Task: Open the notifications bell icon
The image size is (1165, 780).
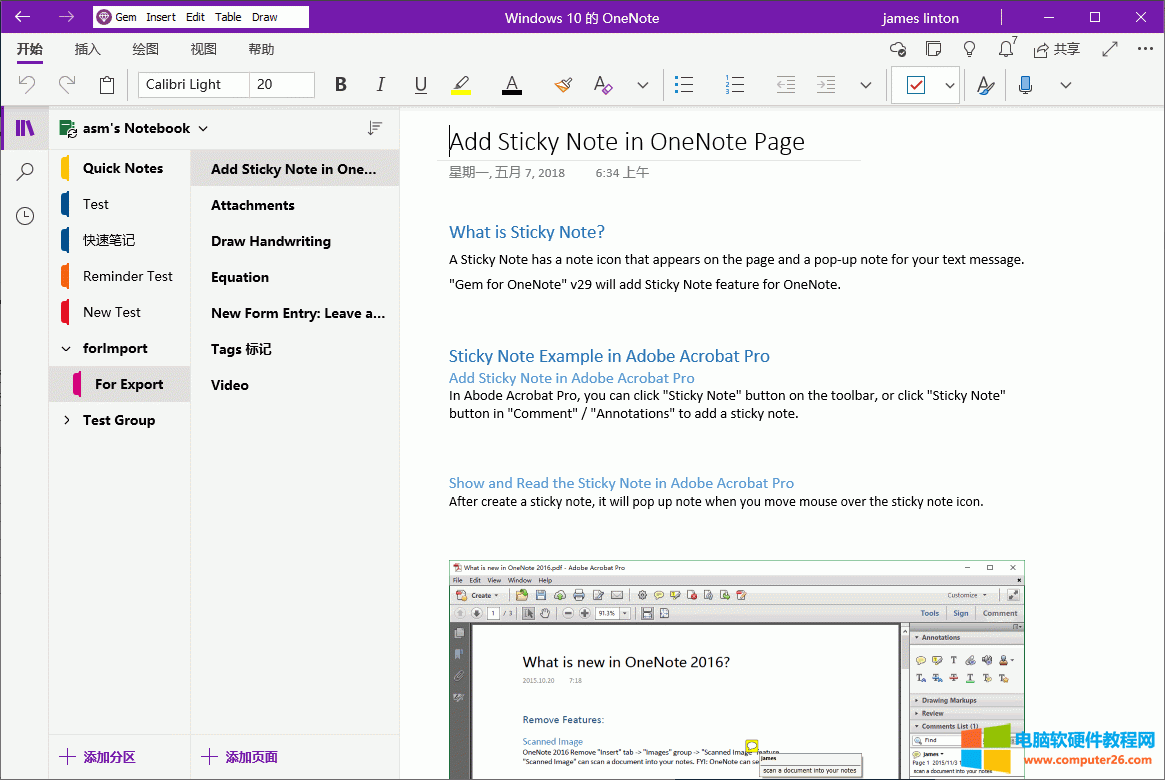Action: pyautogui.click(x=1005, y=48)
